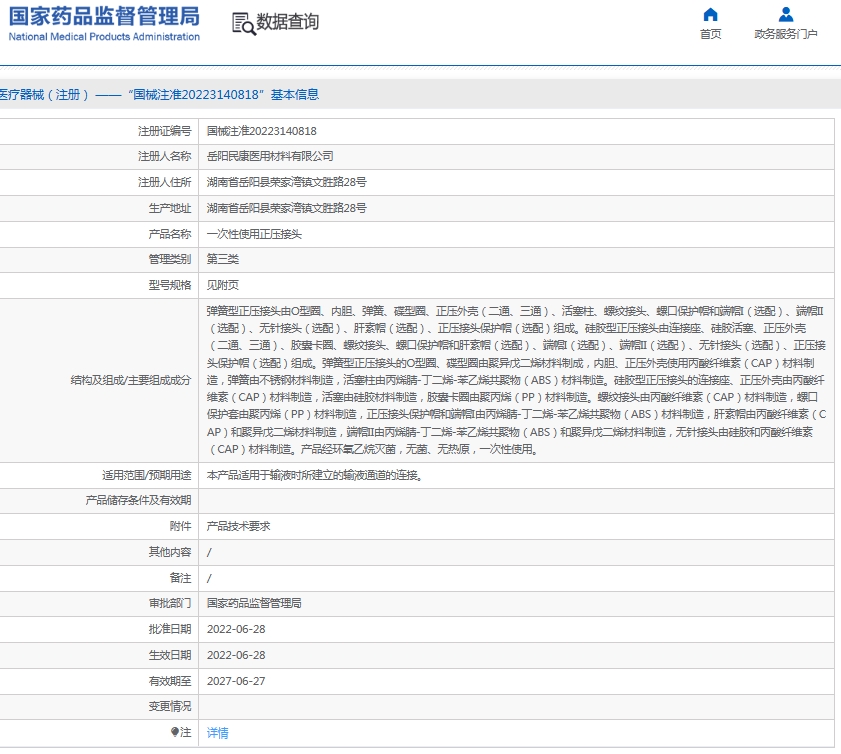Select the 第三类 value

[223, 259]
